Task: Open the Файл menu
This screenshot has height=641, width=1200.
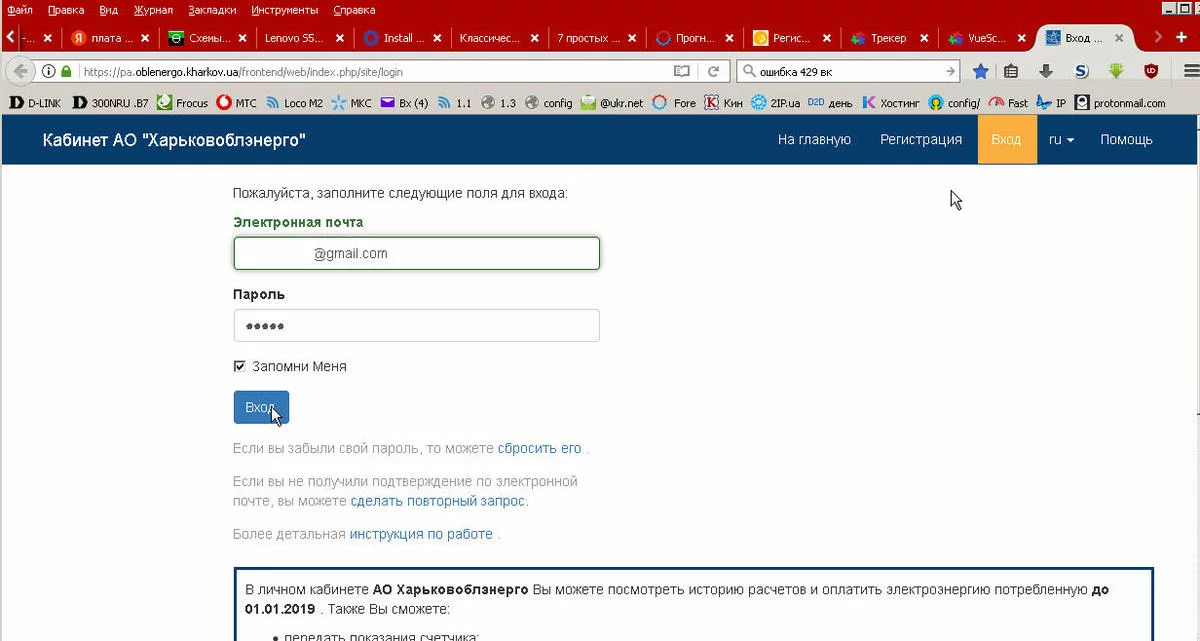Action: [x=20, y=10]
